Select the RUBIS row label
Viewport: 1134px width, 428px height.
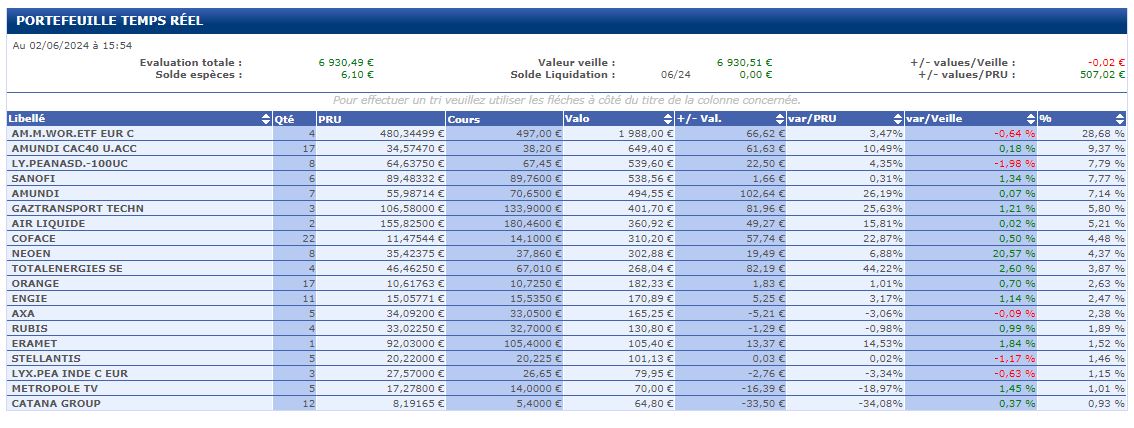click(x=30, y=328)
